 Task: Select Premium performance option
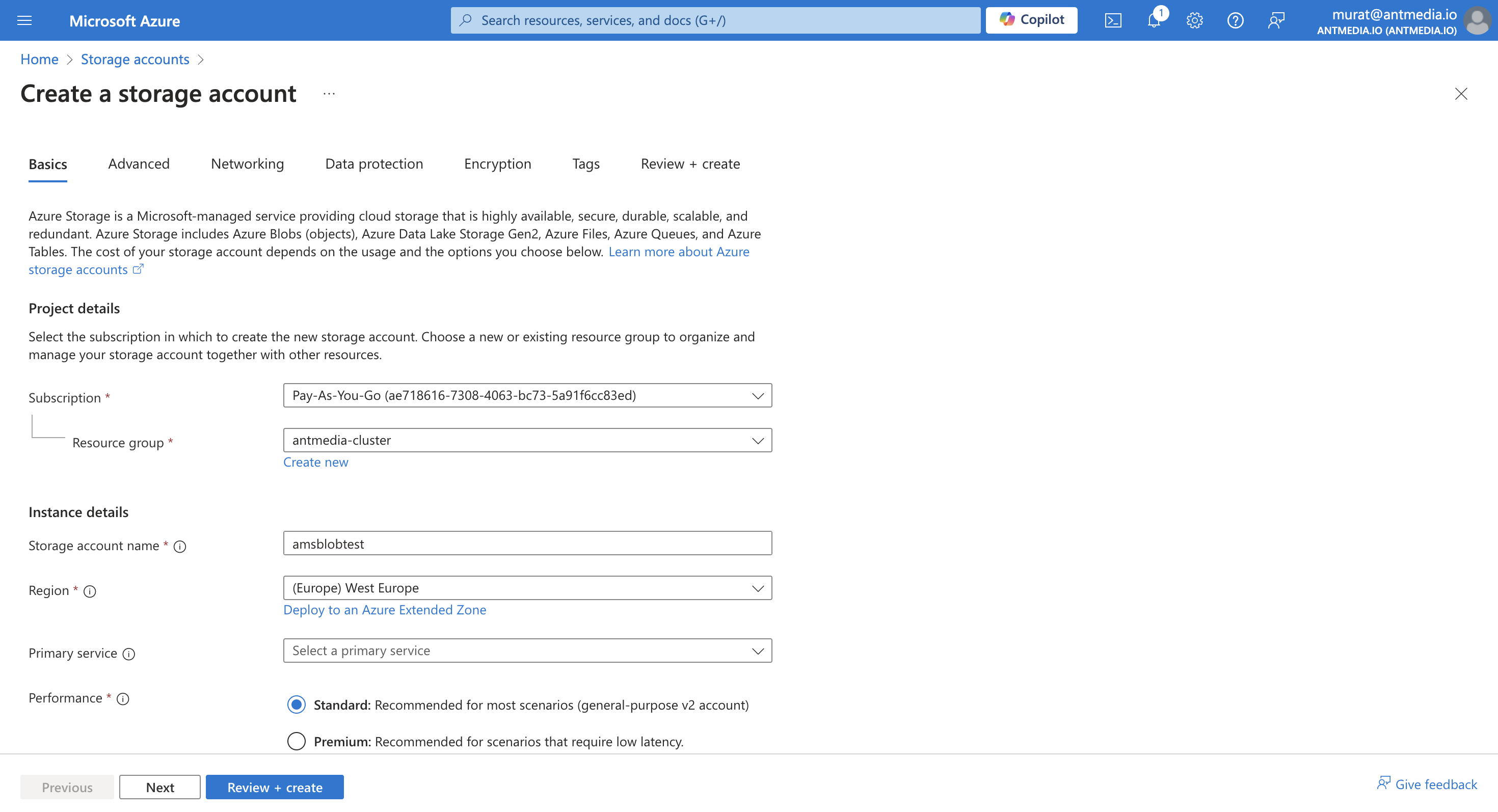coord(297,741)
